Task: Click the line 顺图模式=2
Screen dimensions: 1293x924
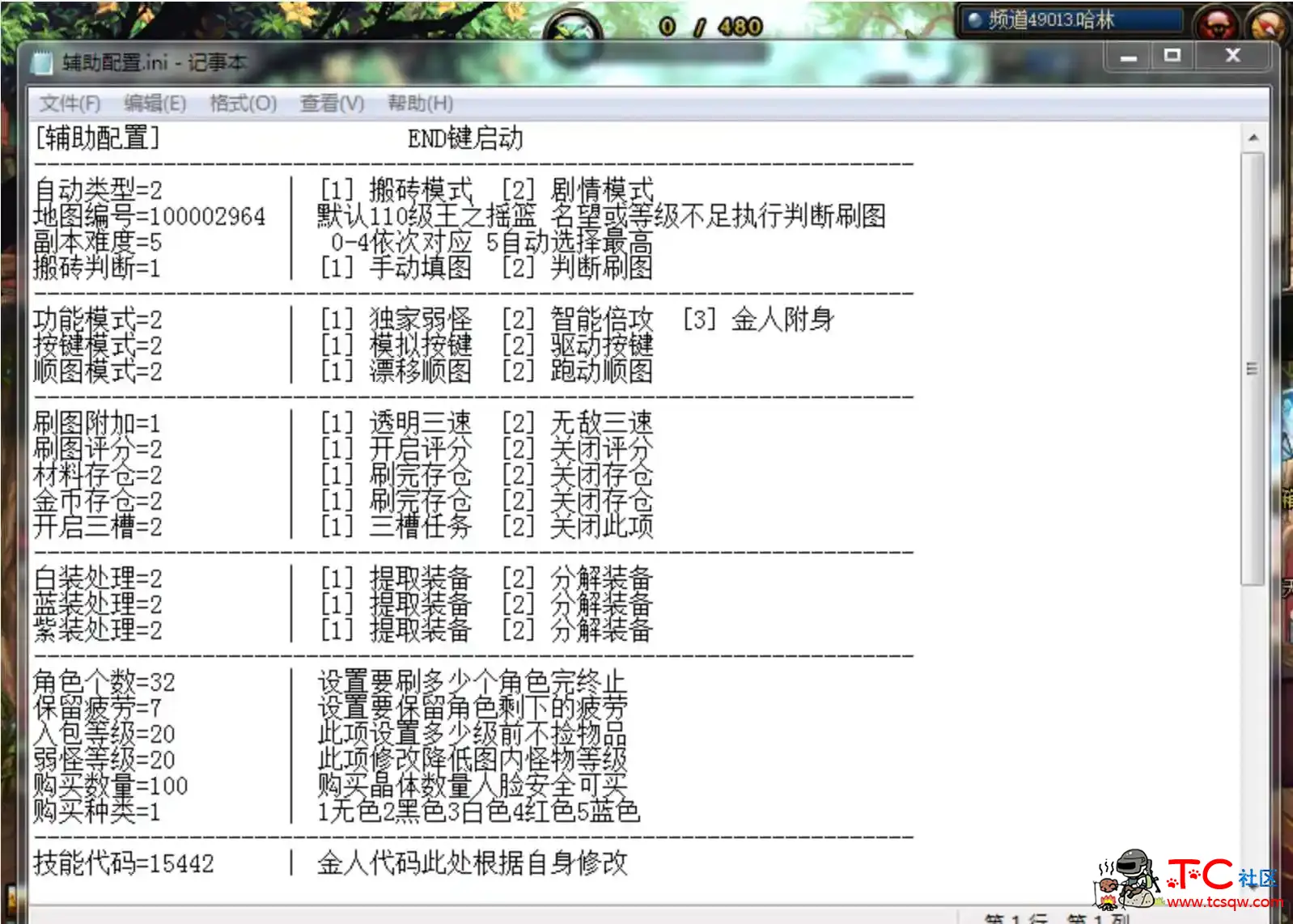Action: (x=98, y=371)
